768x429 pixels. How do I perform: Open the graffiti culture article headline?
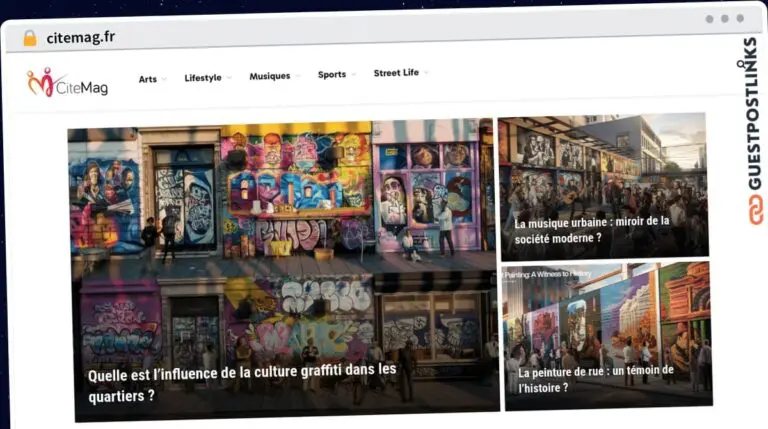(x=242, y=382)
